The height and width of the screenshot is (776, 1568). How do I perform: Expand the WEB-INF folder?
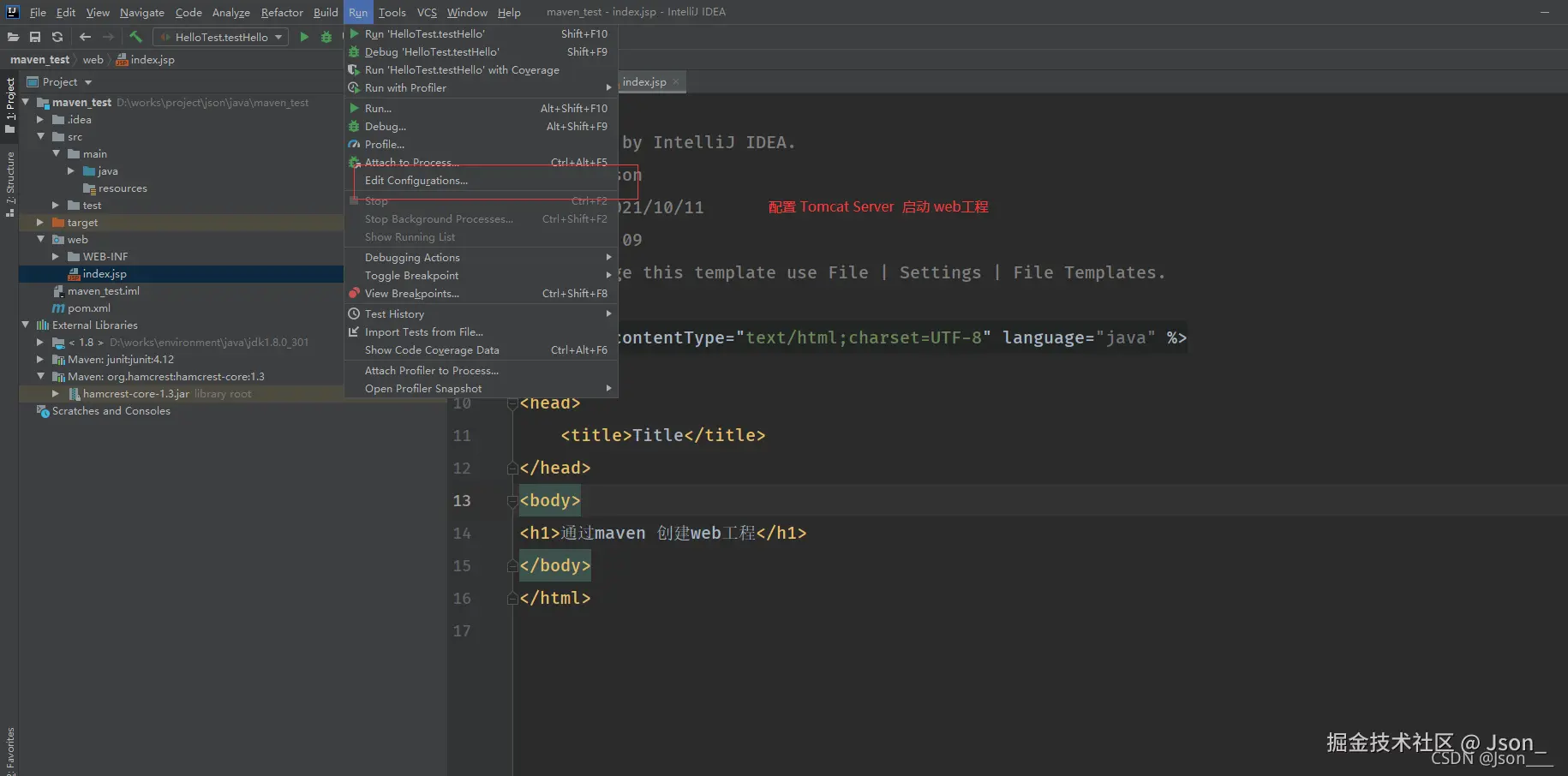[x=56, y=257]
